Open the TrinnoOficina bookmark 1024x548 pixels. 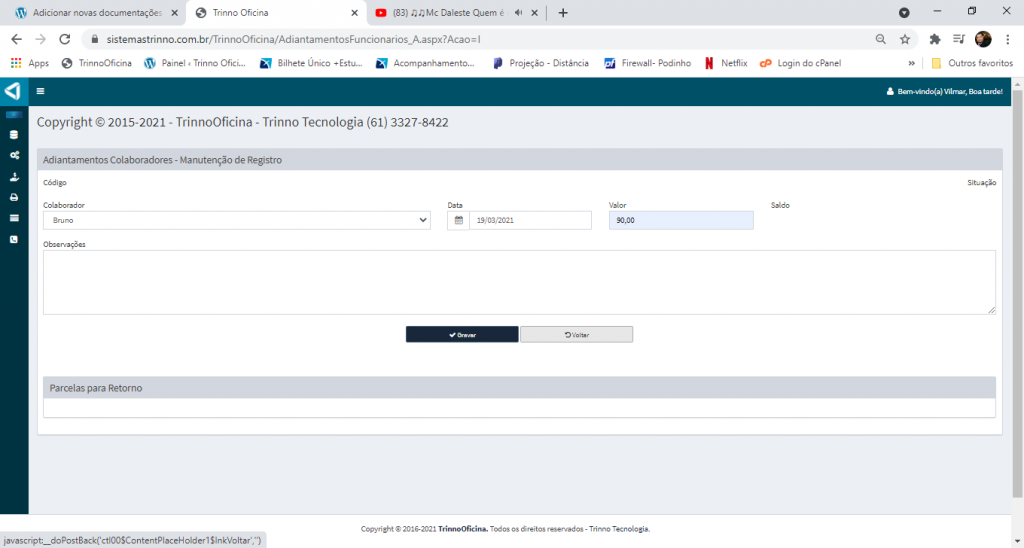pyautogui.click(x=96, y=63)
